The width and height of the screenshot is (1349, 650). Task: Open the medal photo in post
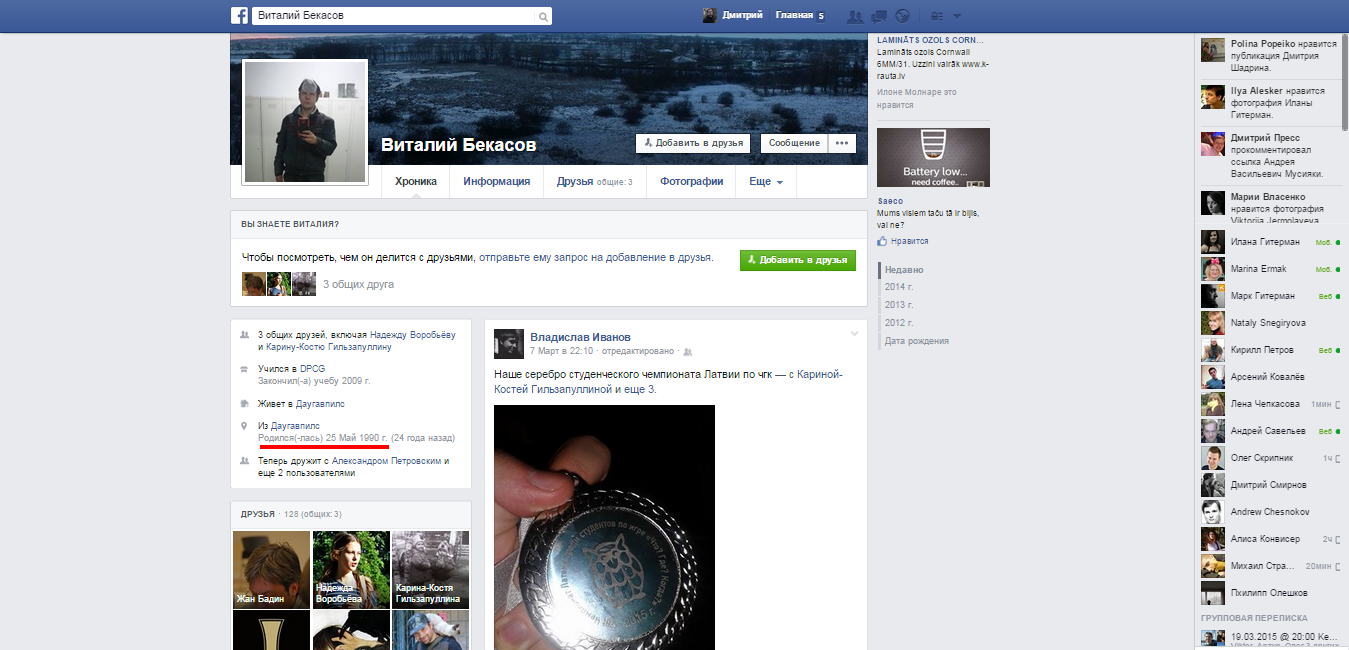click(x=604, y=527)
